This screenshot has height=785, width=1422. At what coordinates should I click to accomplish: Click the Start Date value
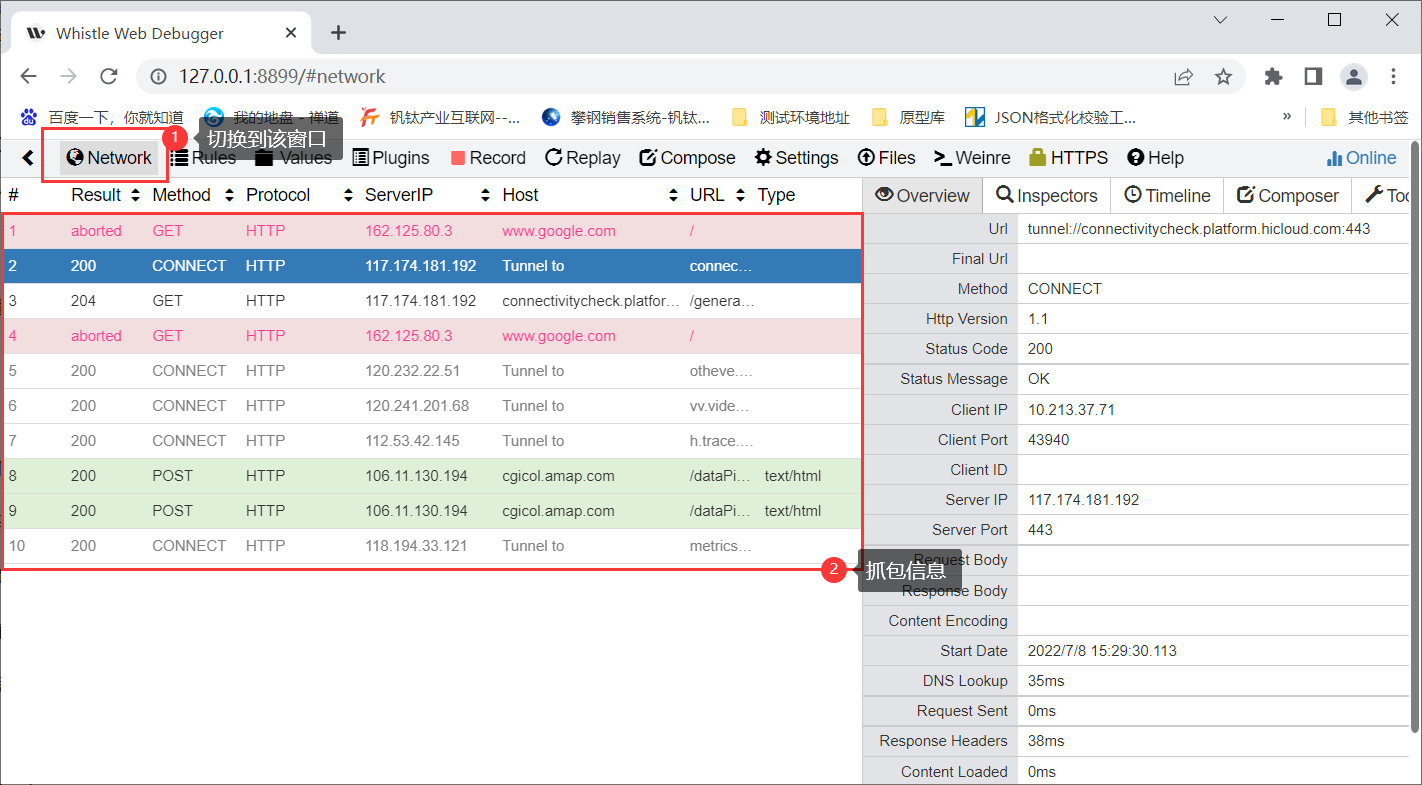(1102, 651)
